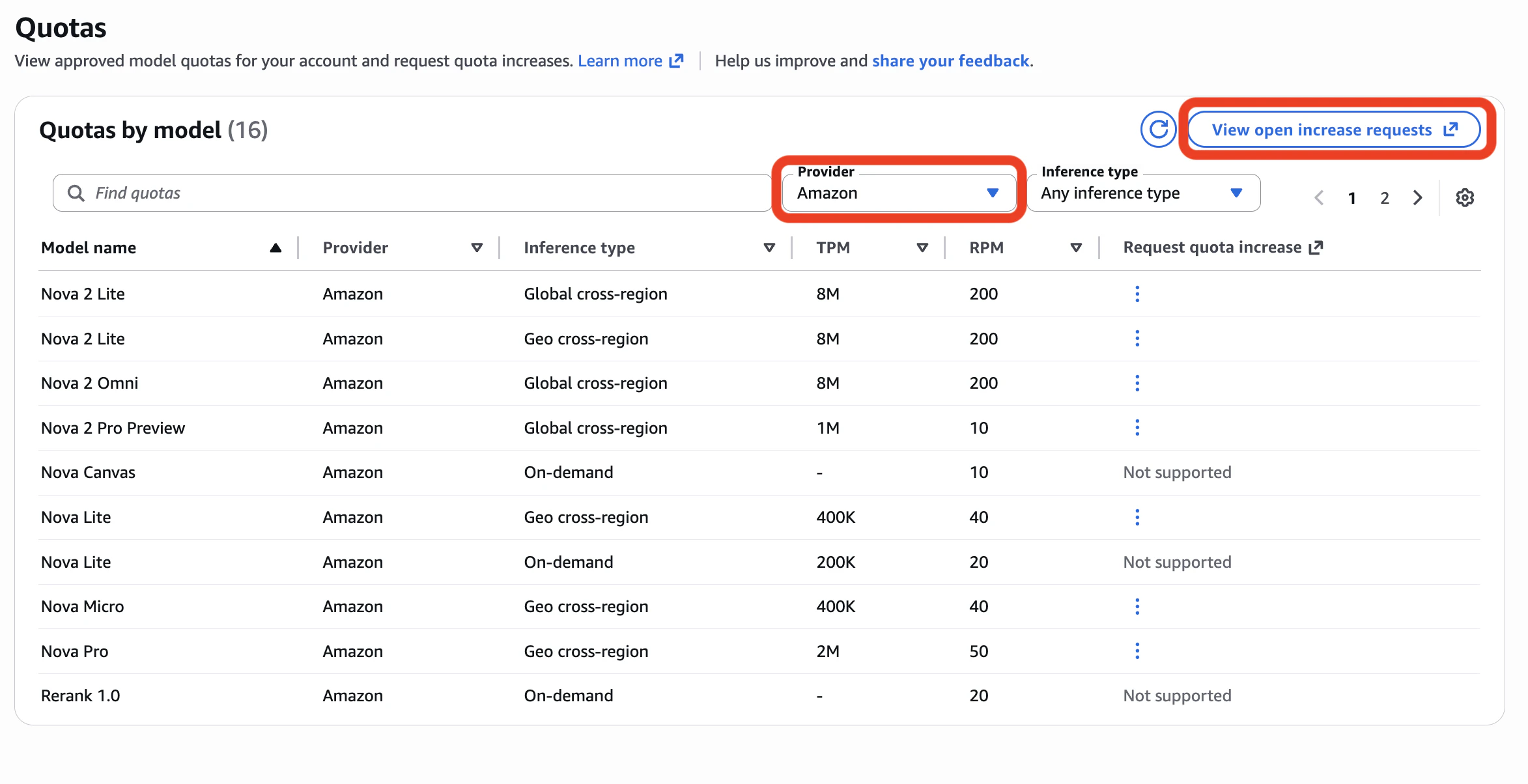The width and height of the screenshot is (1528, 784).
Task: Refresh the quotas table
Action: pyautogui.click(x=1158, y=130)
